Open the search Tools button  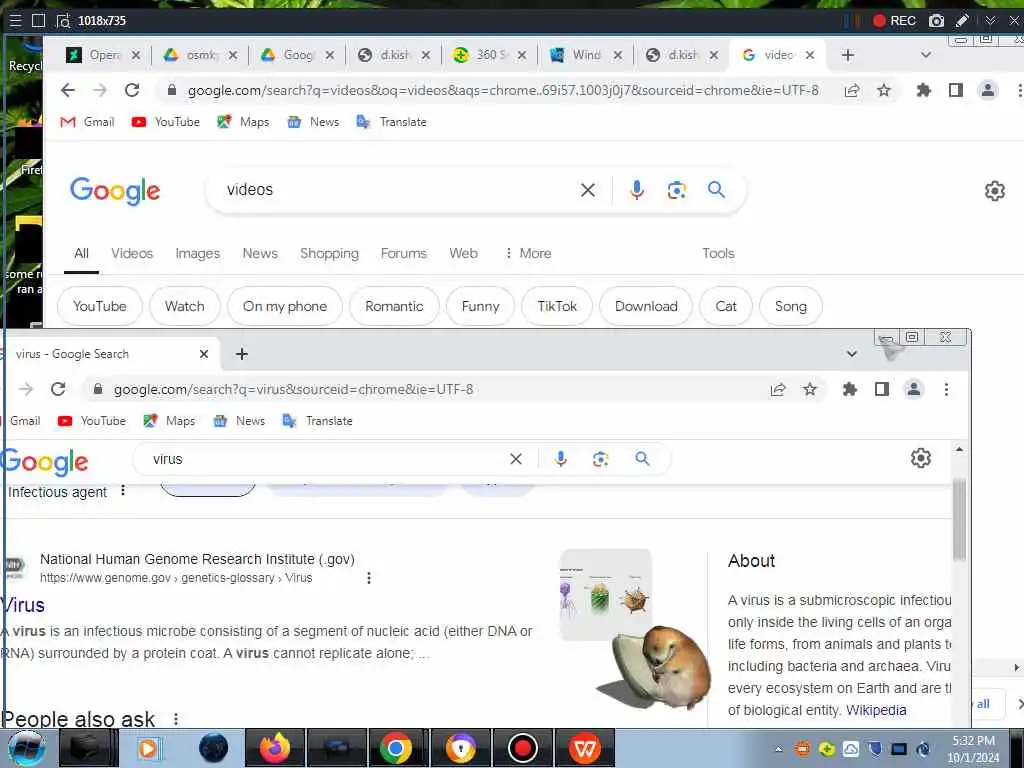(x=718, y=253)
